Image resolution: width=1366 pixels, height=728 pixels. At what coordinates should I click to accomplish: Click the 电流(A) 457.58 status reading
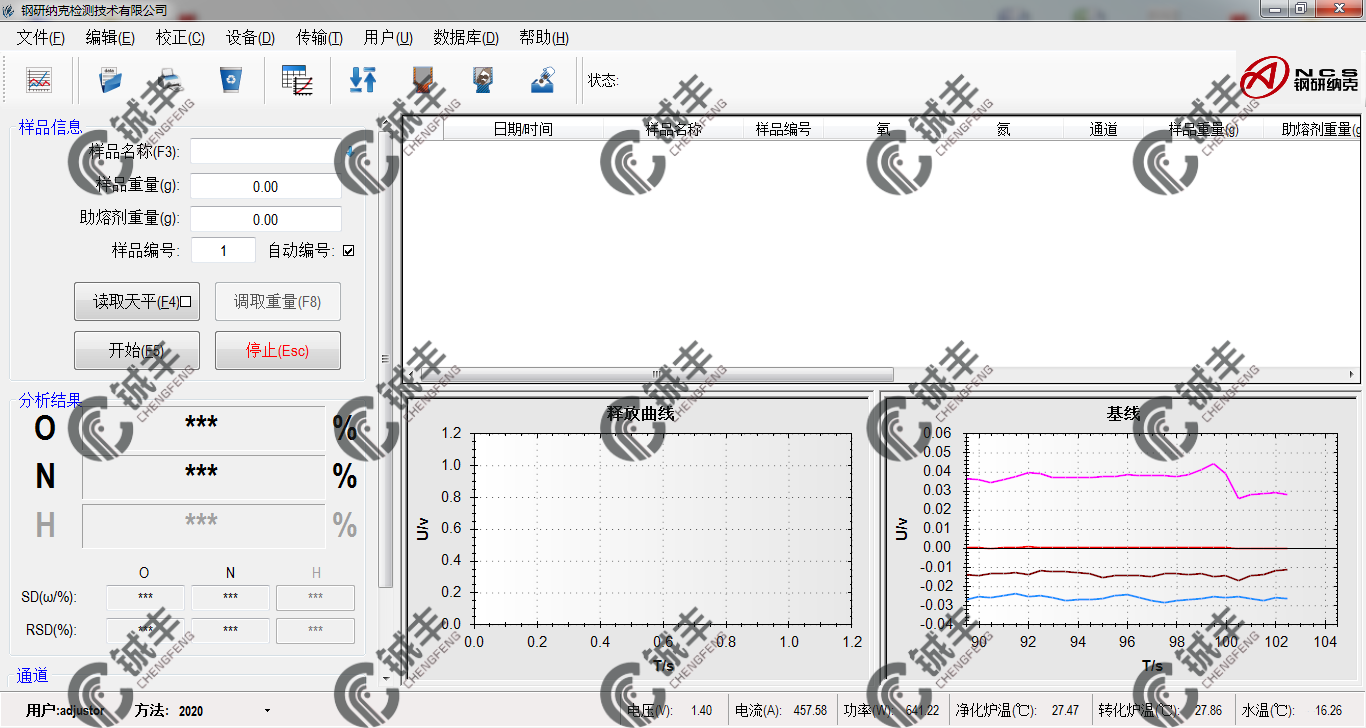781,711
